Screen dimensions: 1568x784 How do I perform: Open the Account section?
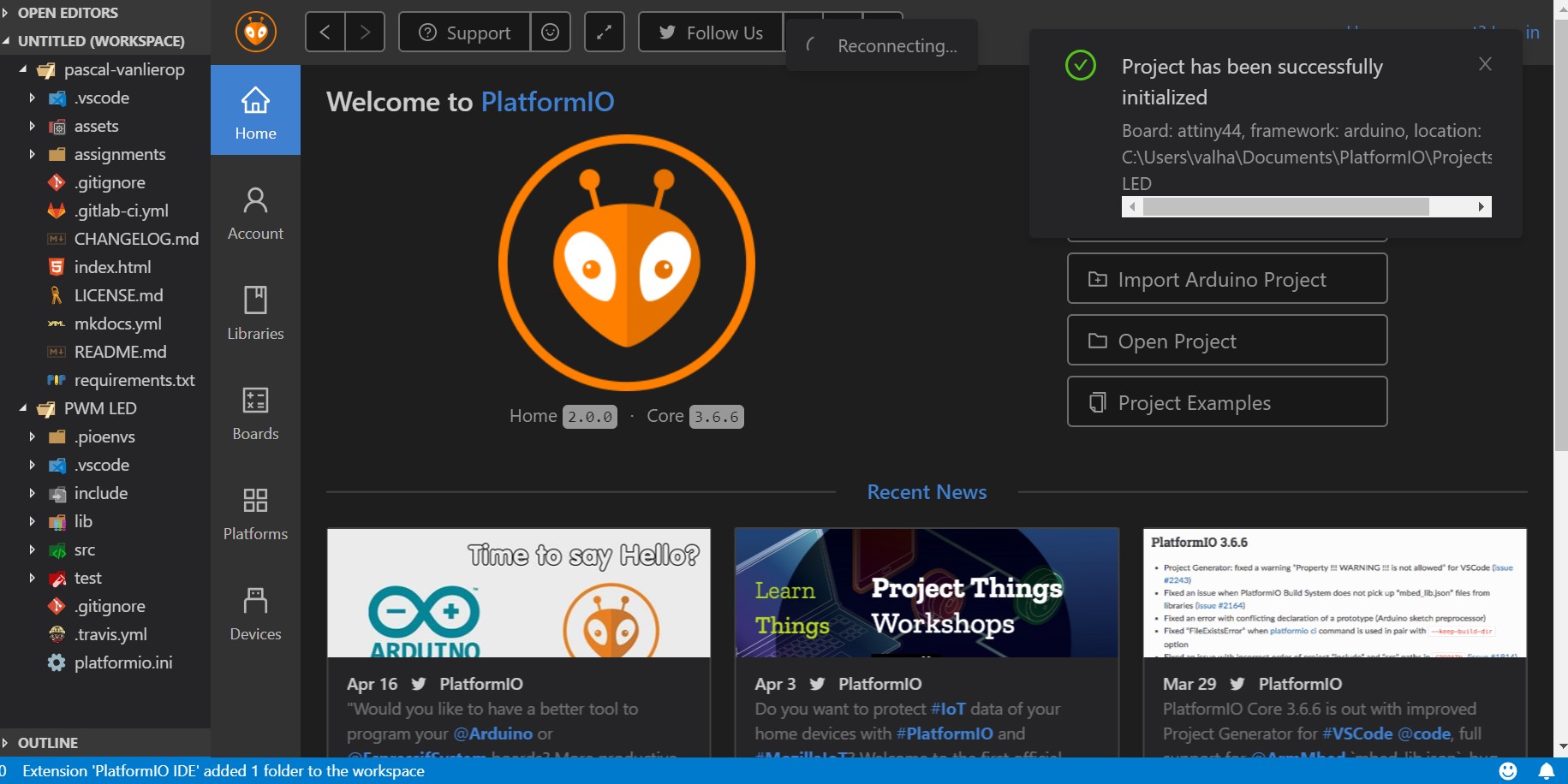click(x=255, y=214)
